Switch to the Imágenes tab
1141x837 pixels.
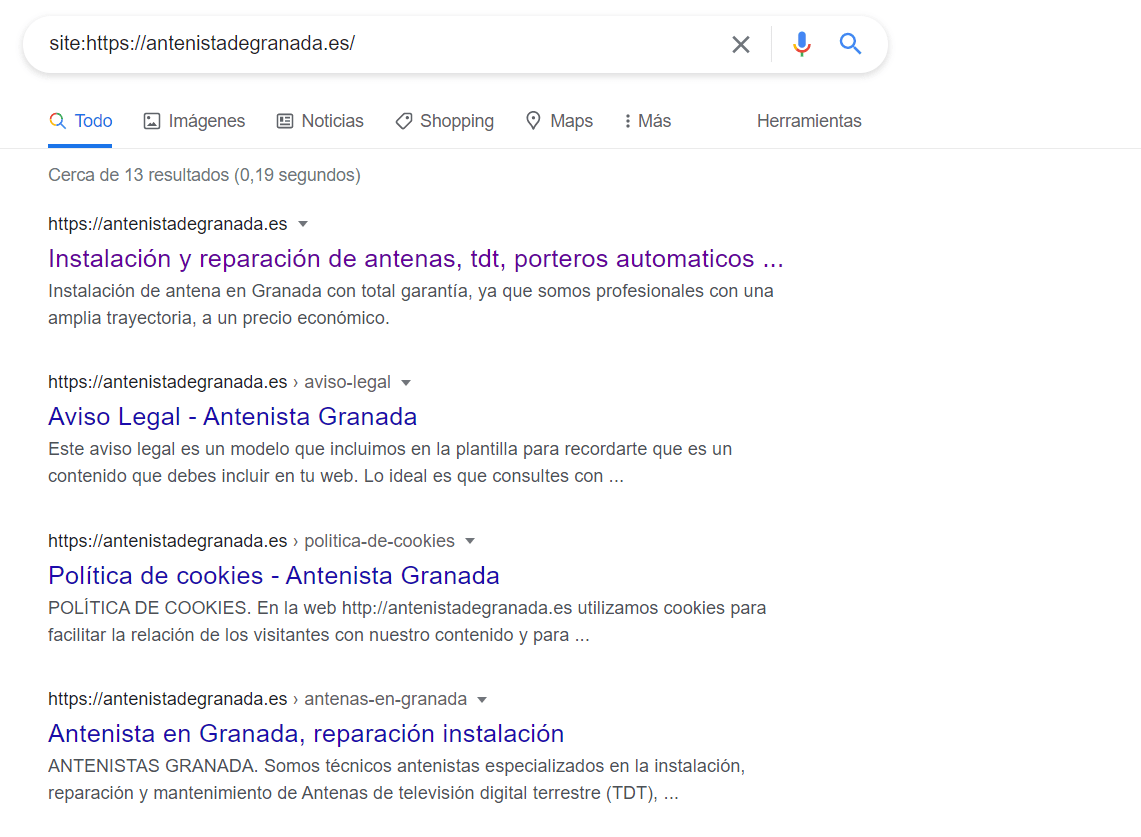coord(194,121)
